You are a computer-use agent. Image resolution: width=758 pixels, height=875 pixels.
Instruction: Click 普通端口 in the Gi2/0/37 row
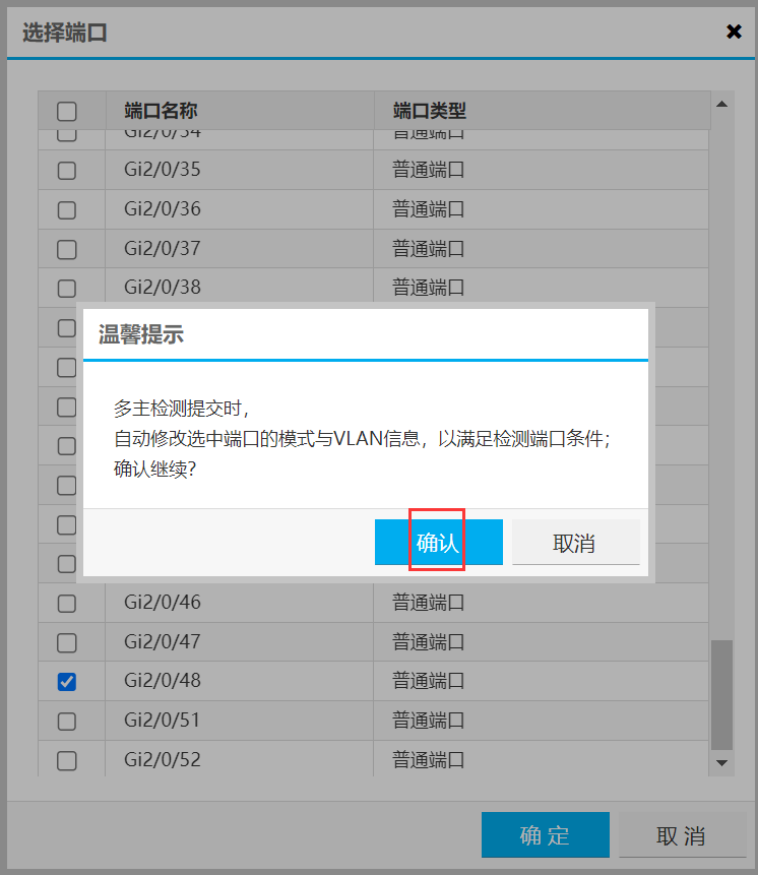click(428, 248)
